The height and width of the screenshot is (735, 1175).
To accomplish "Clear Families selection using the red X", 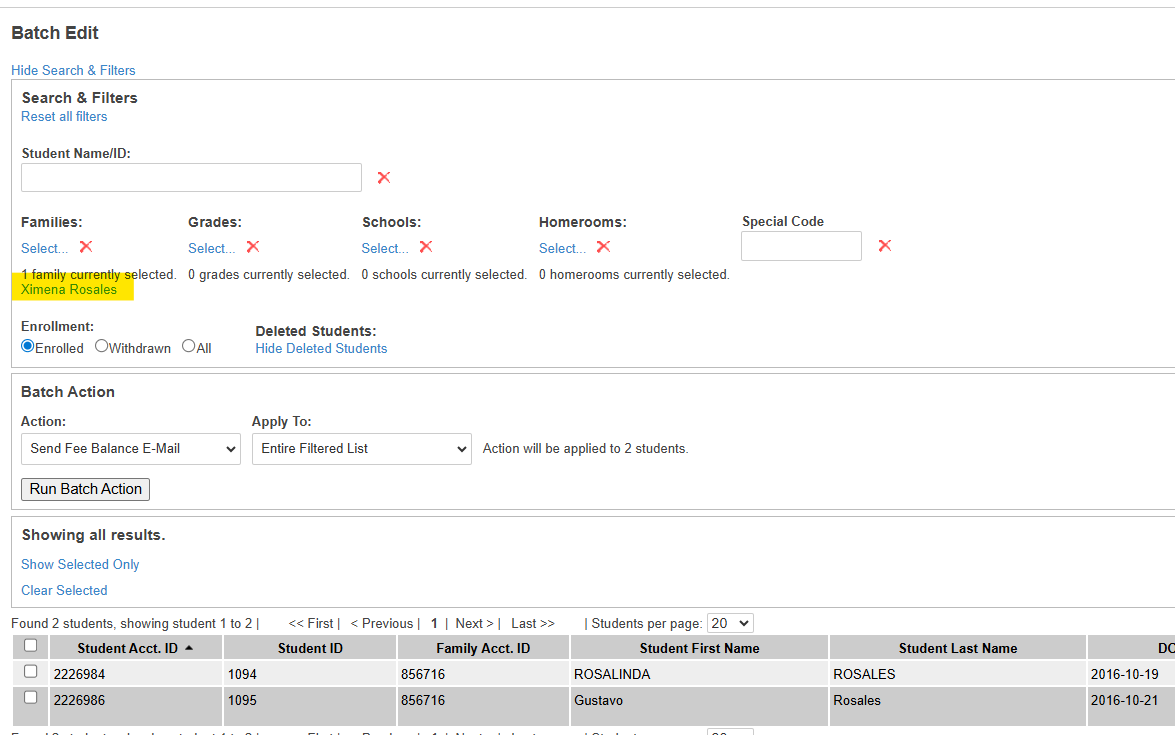I will tap(86, 247).
